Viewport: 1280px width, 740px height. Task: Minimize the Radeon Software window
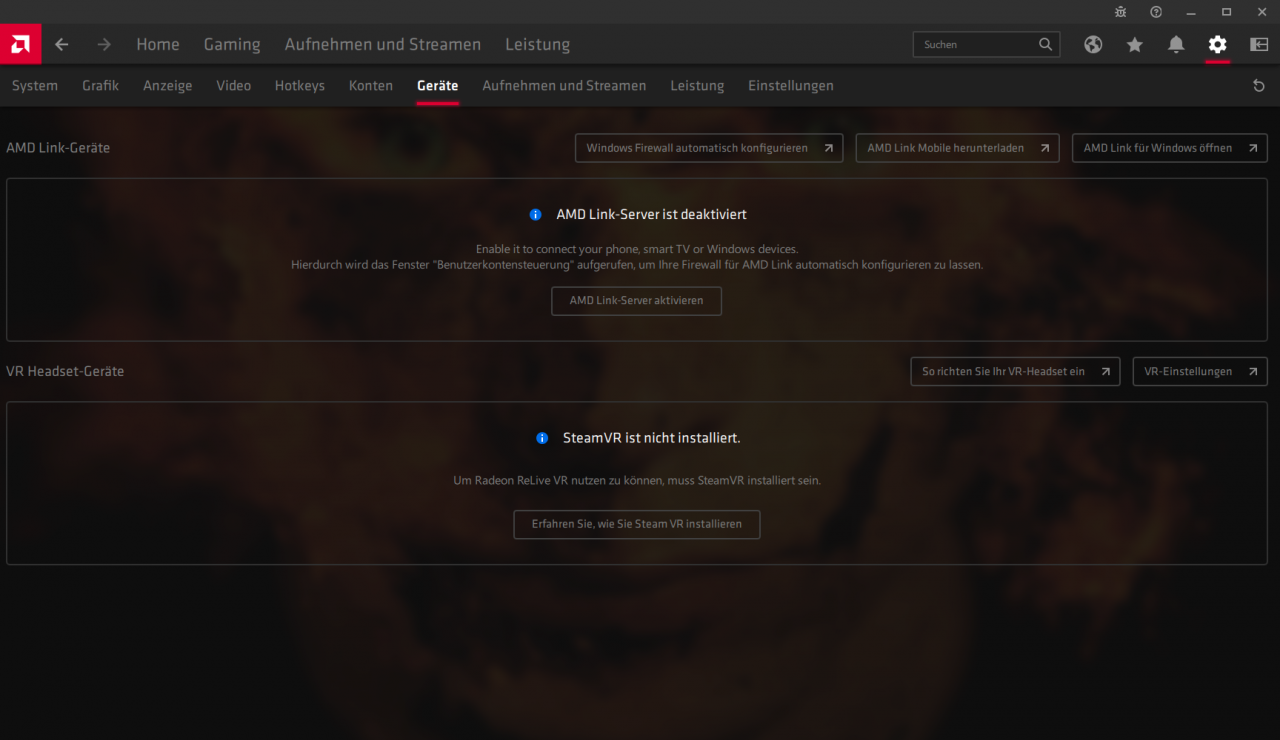click(1191, 12)
